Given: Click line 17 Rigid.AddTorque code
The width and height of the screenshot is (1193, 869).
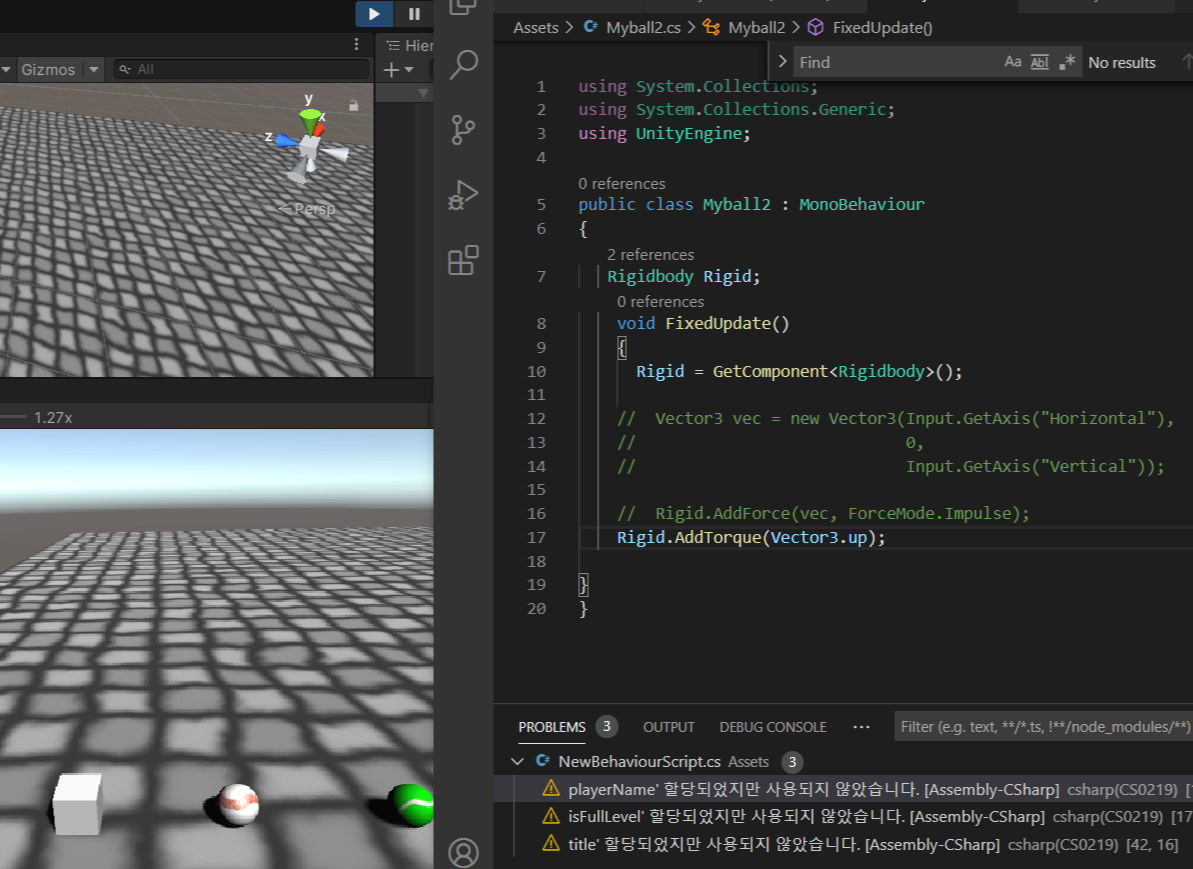Looking at the screenshot, I should tap(751, 537).
